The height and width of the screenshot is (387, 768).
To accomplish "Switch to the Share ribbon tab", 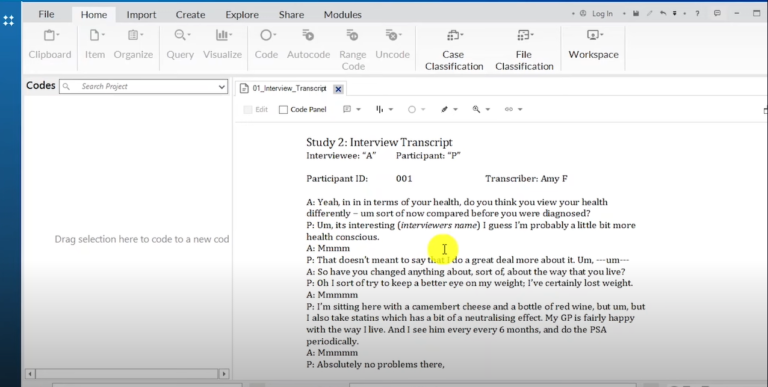I will pos(291,15).
